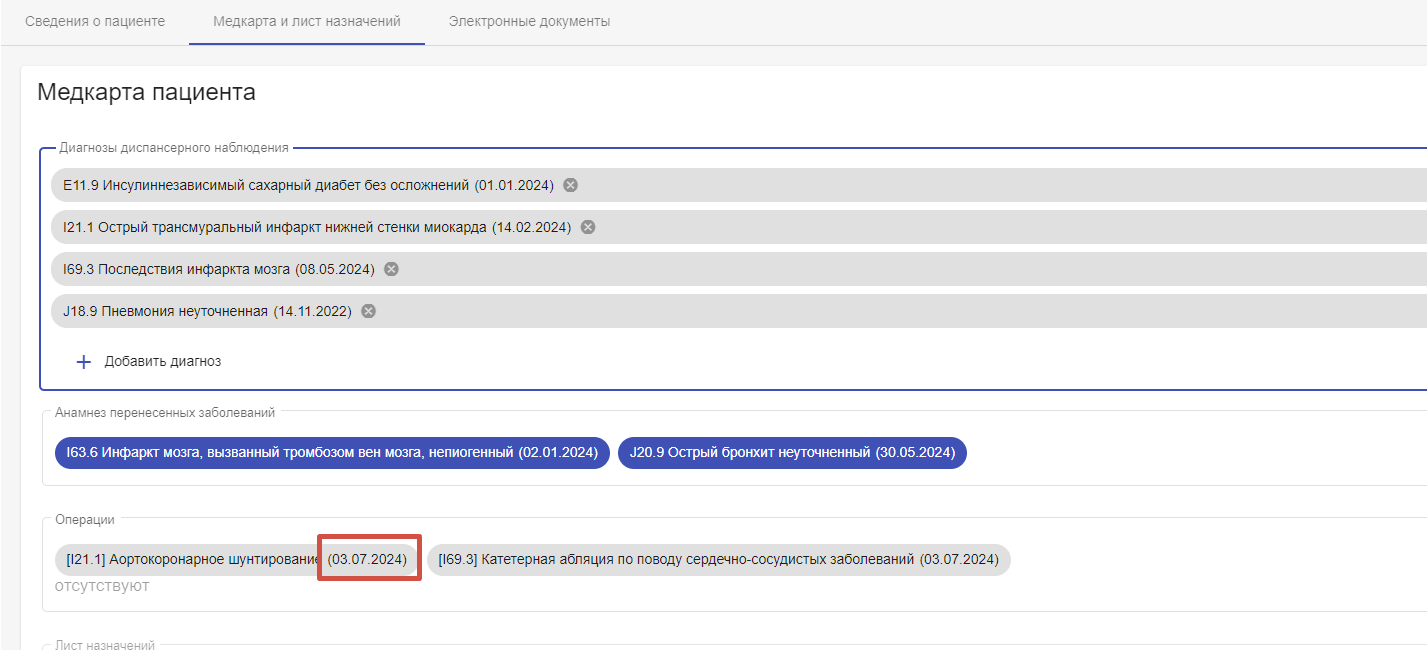Remove the I21.1 infarct diagnosis via x icon
Screen dimensions: 1427x650
click(588, 227)
